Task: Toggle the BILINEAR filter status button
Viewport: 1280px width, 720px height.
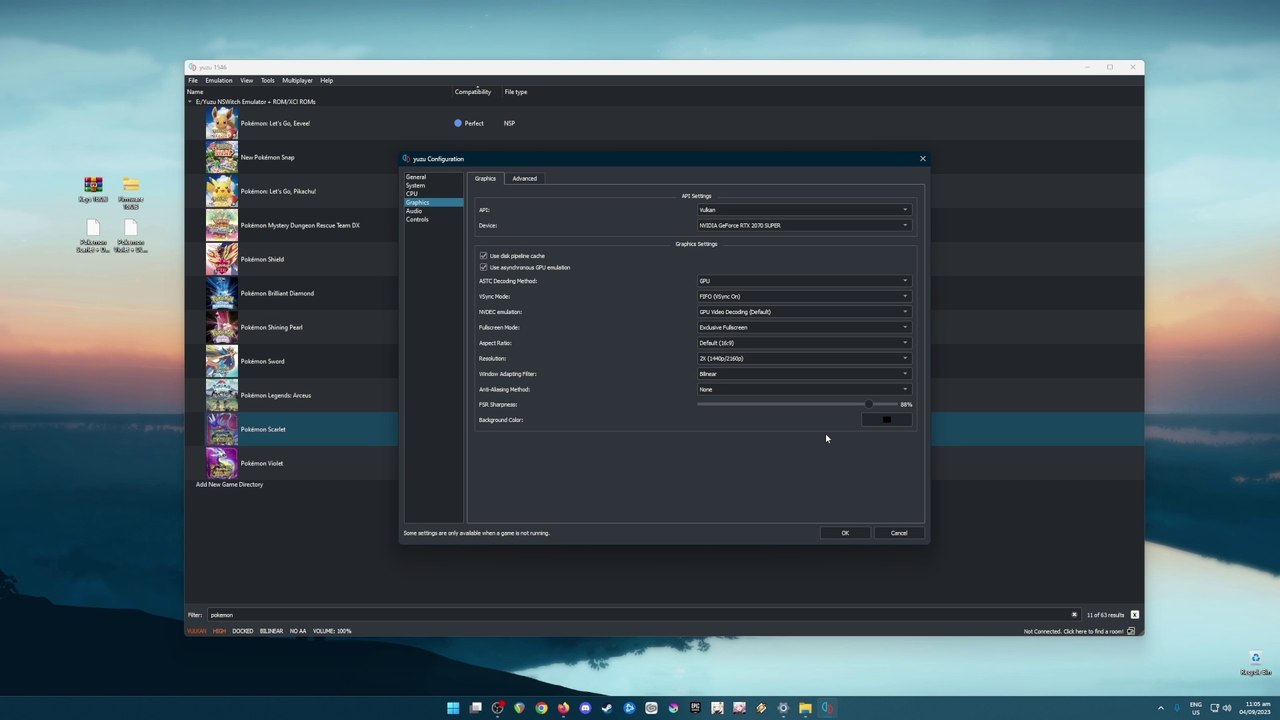Action: 271,631
